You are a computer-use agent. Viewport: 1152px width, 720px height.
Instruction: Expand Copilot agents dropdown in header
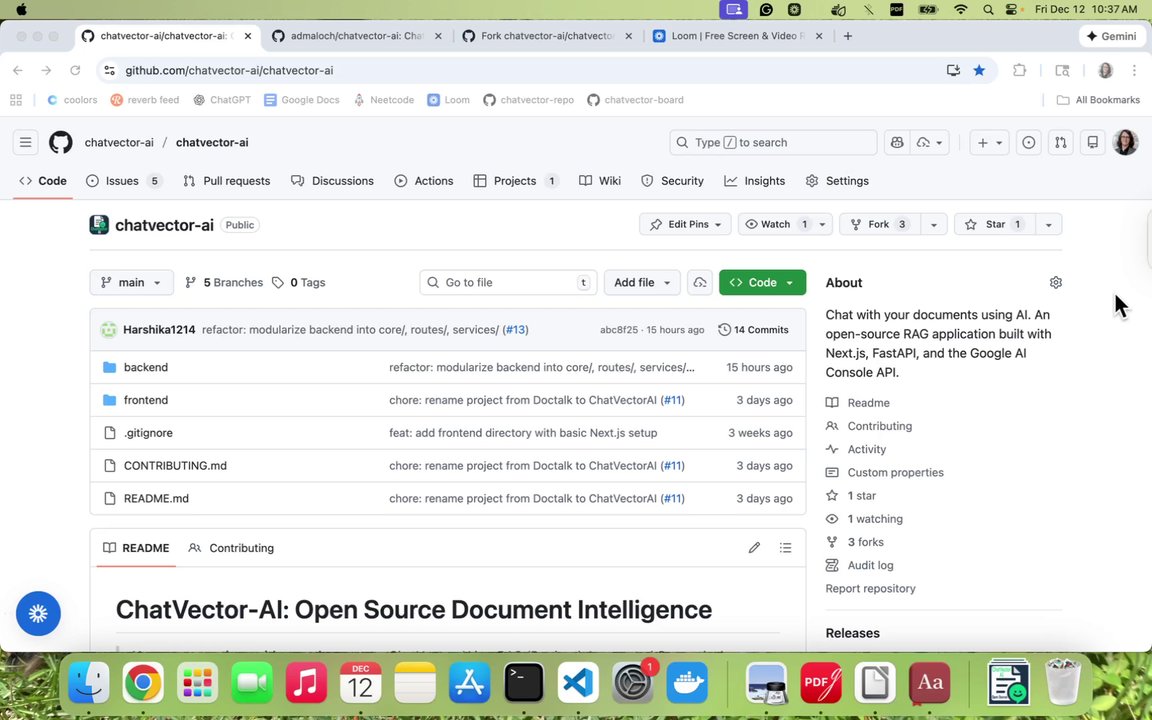[930, 143]
